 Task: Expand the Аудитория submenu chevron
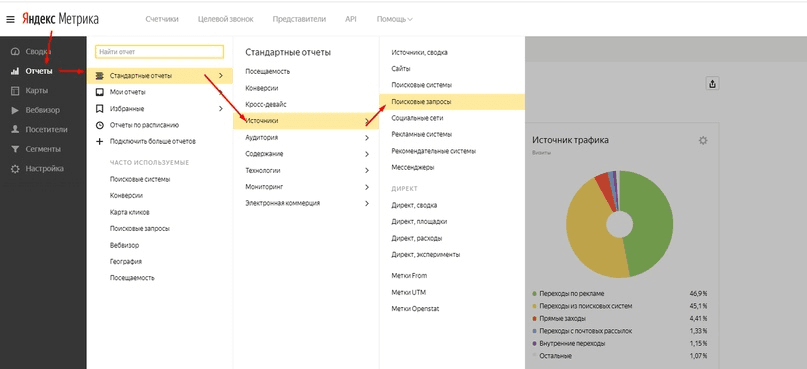pyautogui.click(x=367, y=138)
